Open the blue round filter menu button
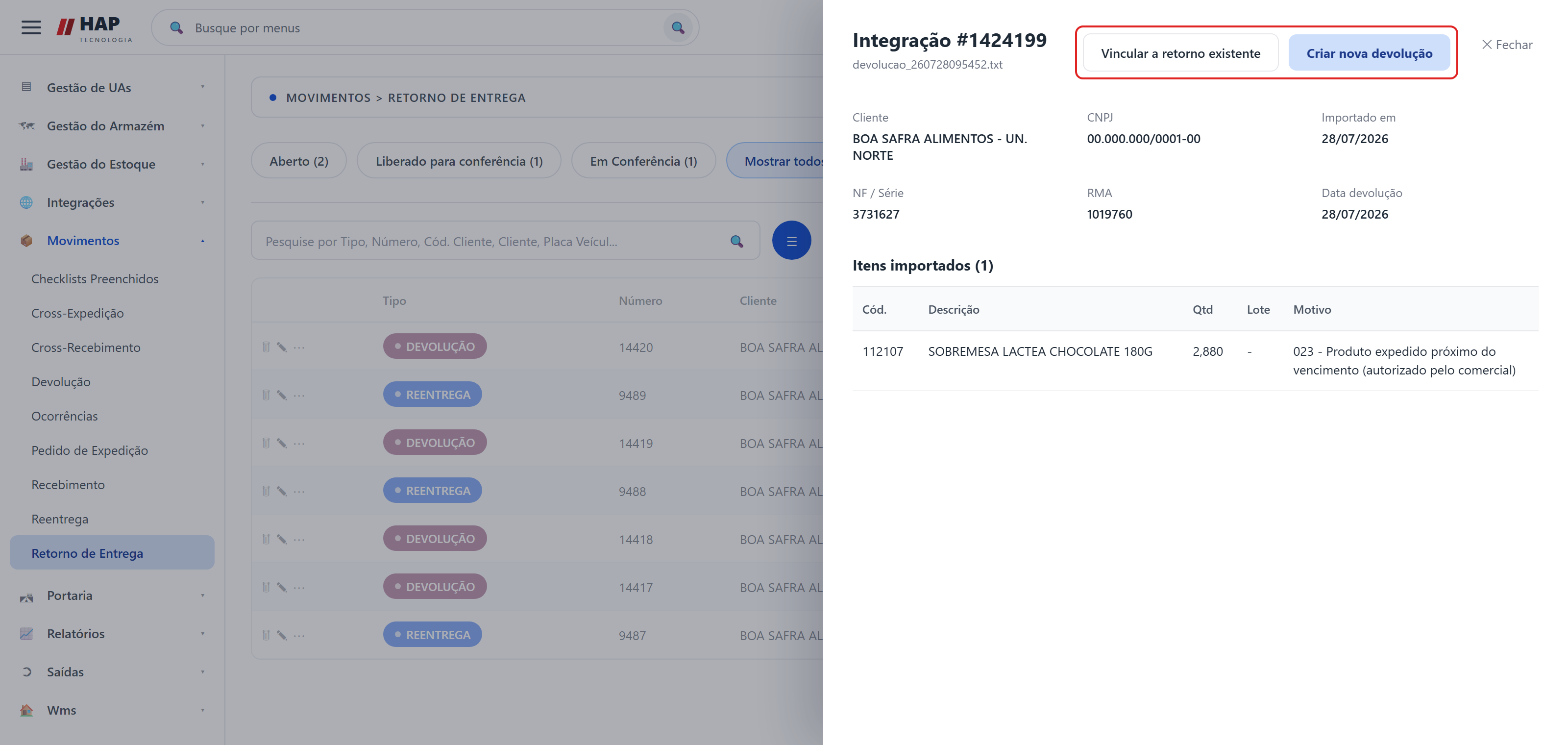The image size is (1568, 745). (x=791, y=241)
